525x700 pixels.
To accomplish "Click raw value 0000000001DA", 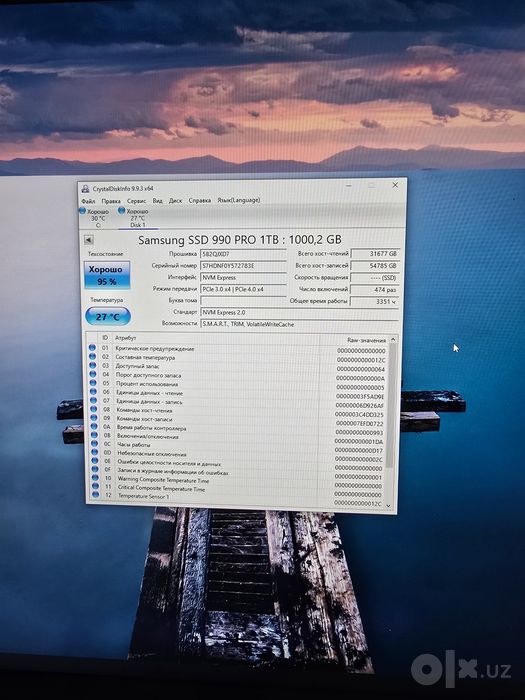I will point(359,442).
